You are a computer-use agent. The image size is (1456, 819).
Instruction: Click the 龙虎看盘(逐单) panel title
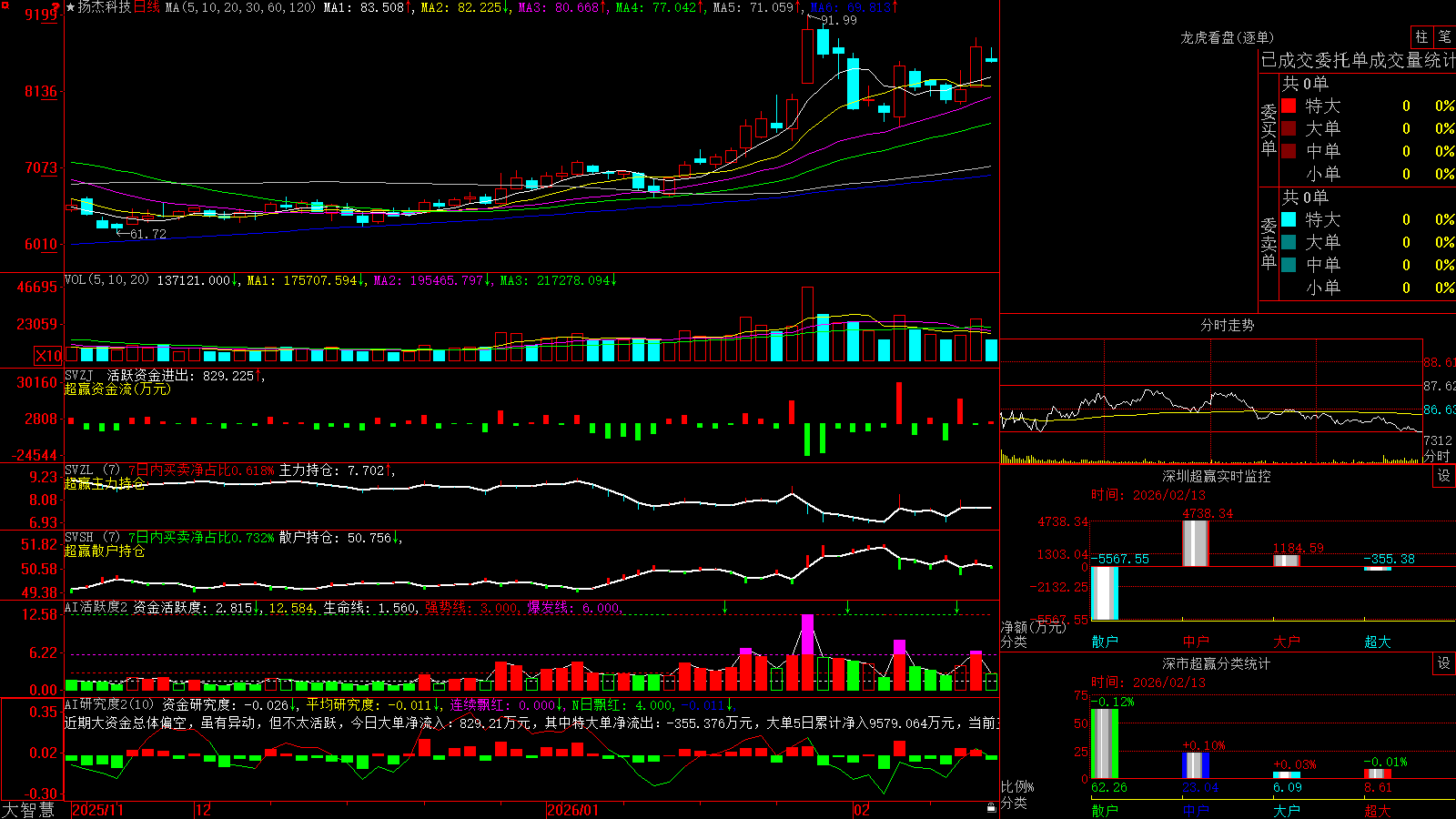pyautogui.click(x=1228, y=37)
